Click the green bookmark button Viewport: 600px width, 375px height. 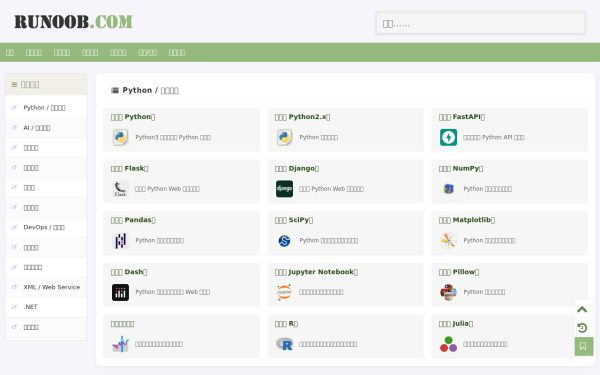pos(584,346)
